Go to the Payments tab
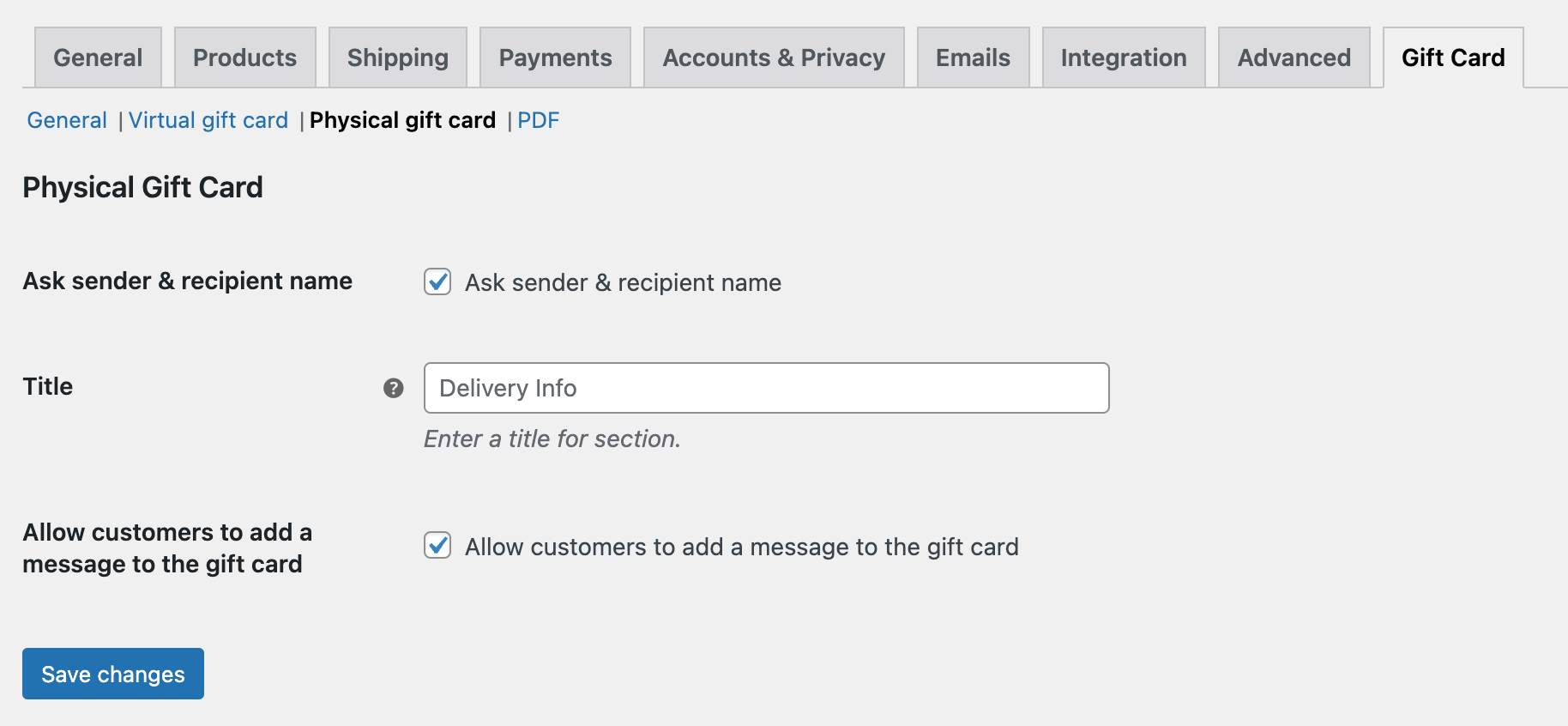Image resolution: width=1568 pixels, height=726 pixels. pyautogui.click(x=554, y=57)
